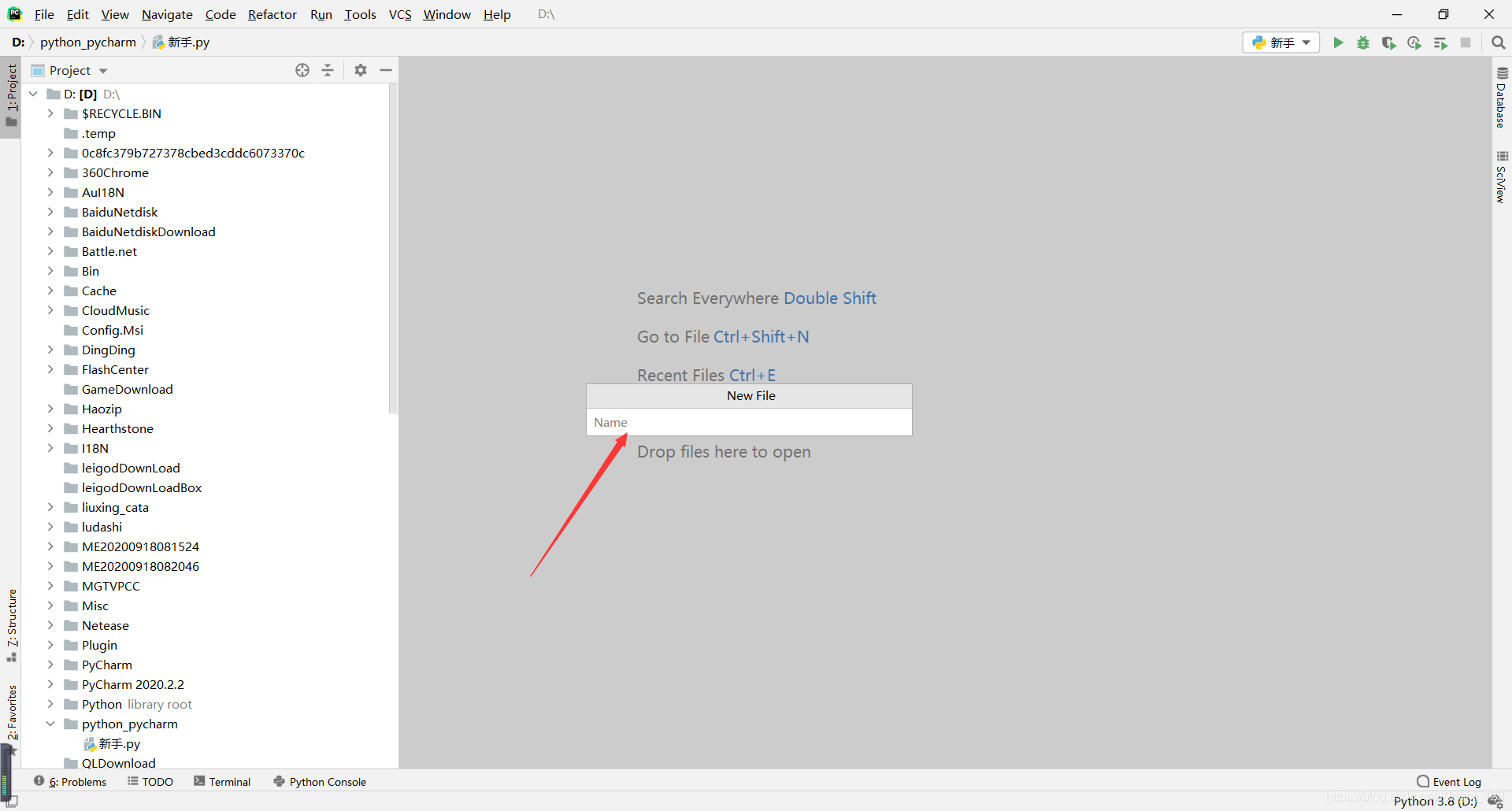Collapse the D: [D] root node
Viewport: 1512px width, 811px height.
click(x=33, y=94)
